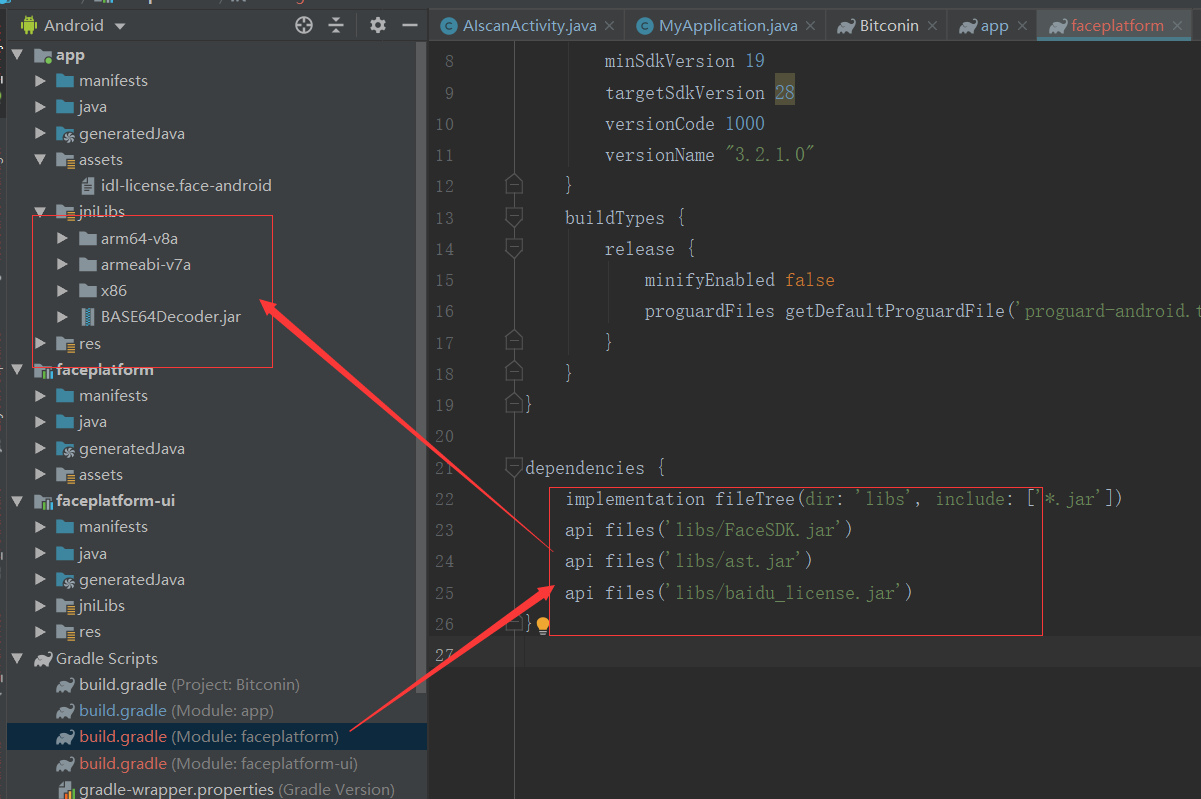Click the collapse all icon in project panel
1201x799 pixels.
[336, 25]
